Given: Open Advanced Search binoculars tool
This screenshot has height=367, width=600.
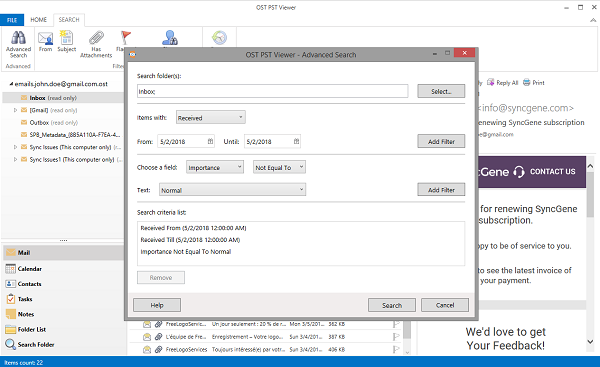Looking at the screenshot, I should point(18,44).
